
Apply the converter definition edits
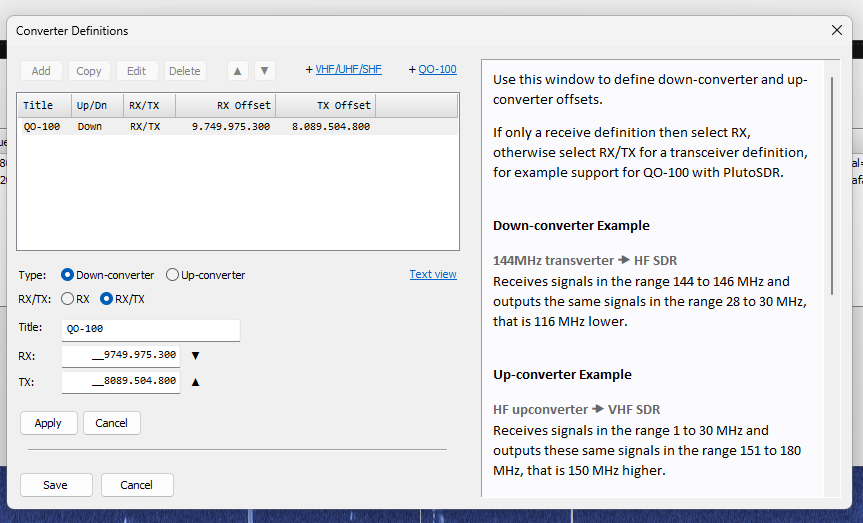48,423
